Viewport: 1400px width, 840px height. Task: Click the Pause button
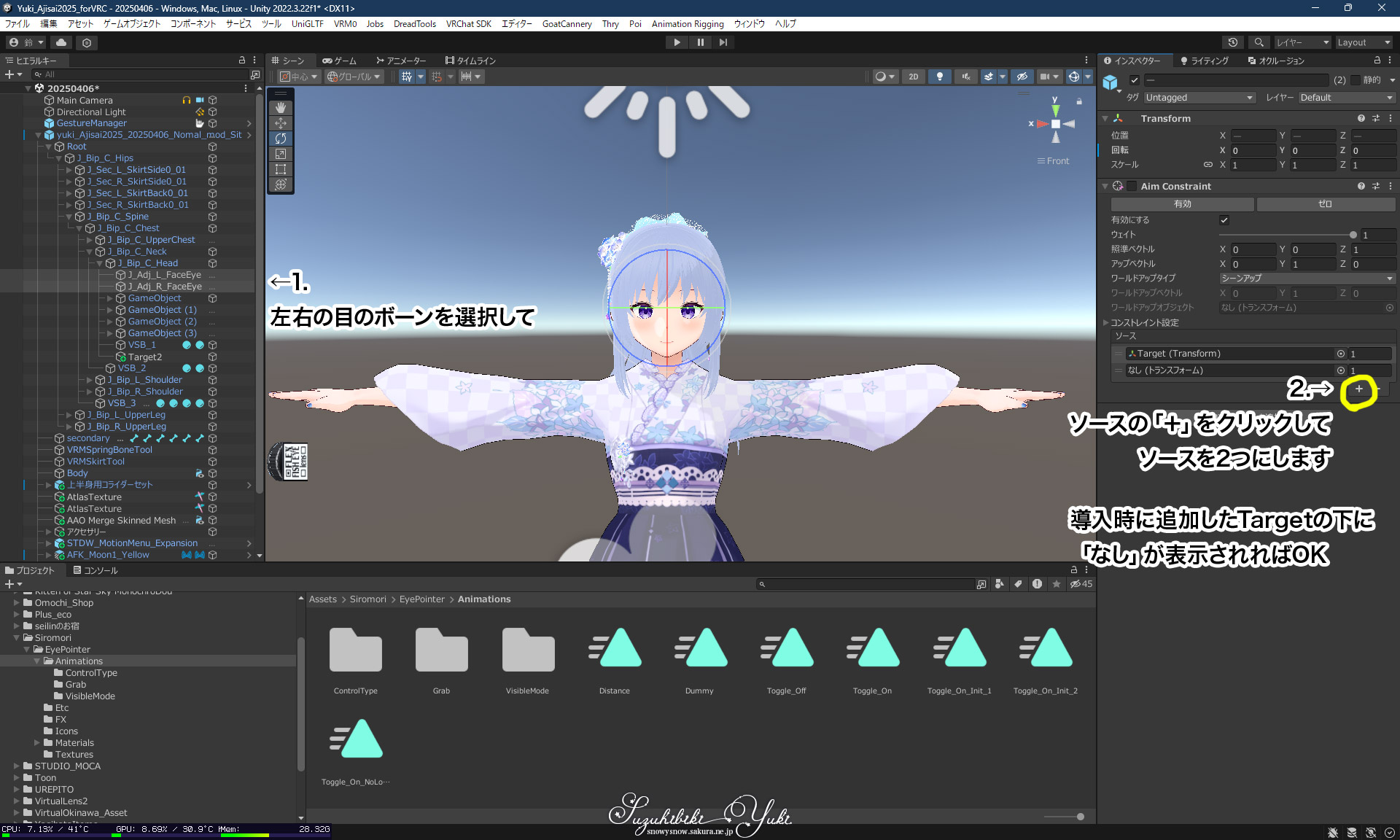[x=700, y=42]
